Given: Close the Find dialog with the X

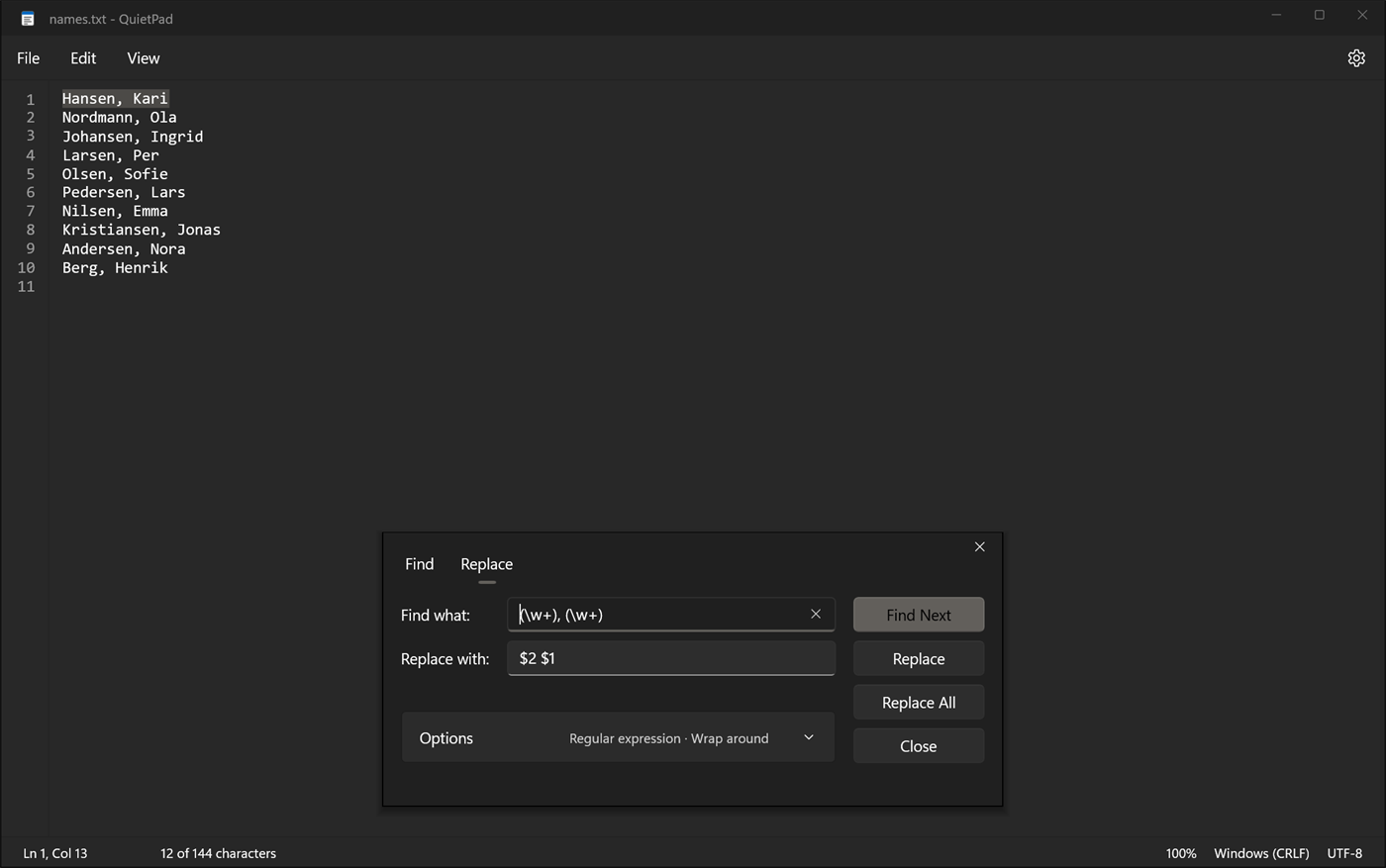Looking at the screenshot, I should pos(979,547).
